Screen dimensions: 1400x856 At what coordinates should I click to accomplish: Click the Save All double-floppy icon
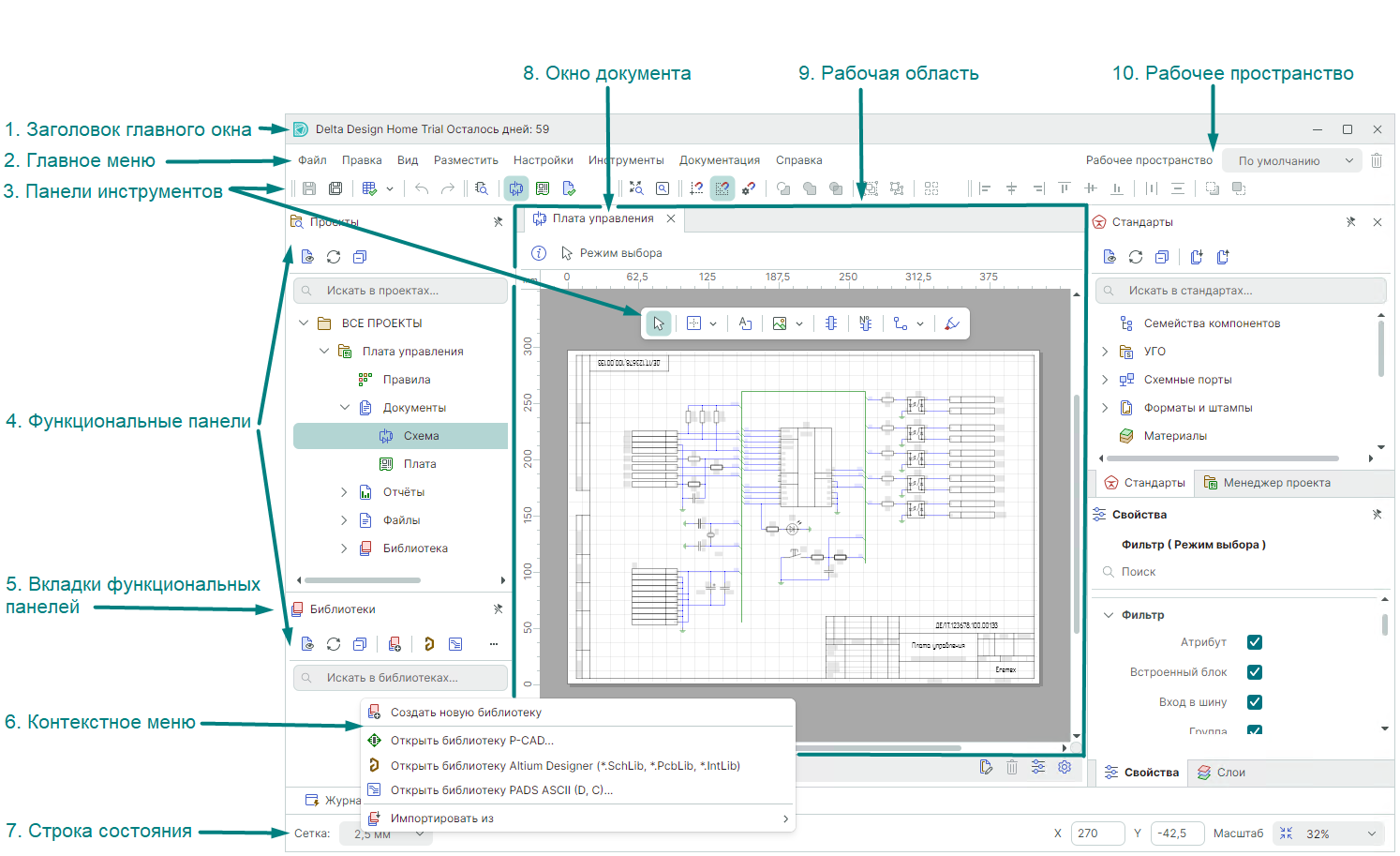pos(335,188)
